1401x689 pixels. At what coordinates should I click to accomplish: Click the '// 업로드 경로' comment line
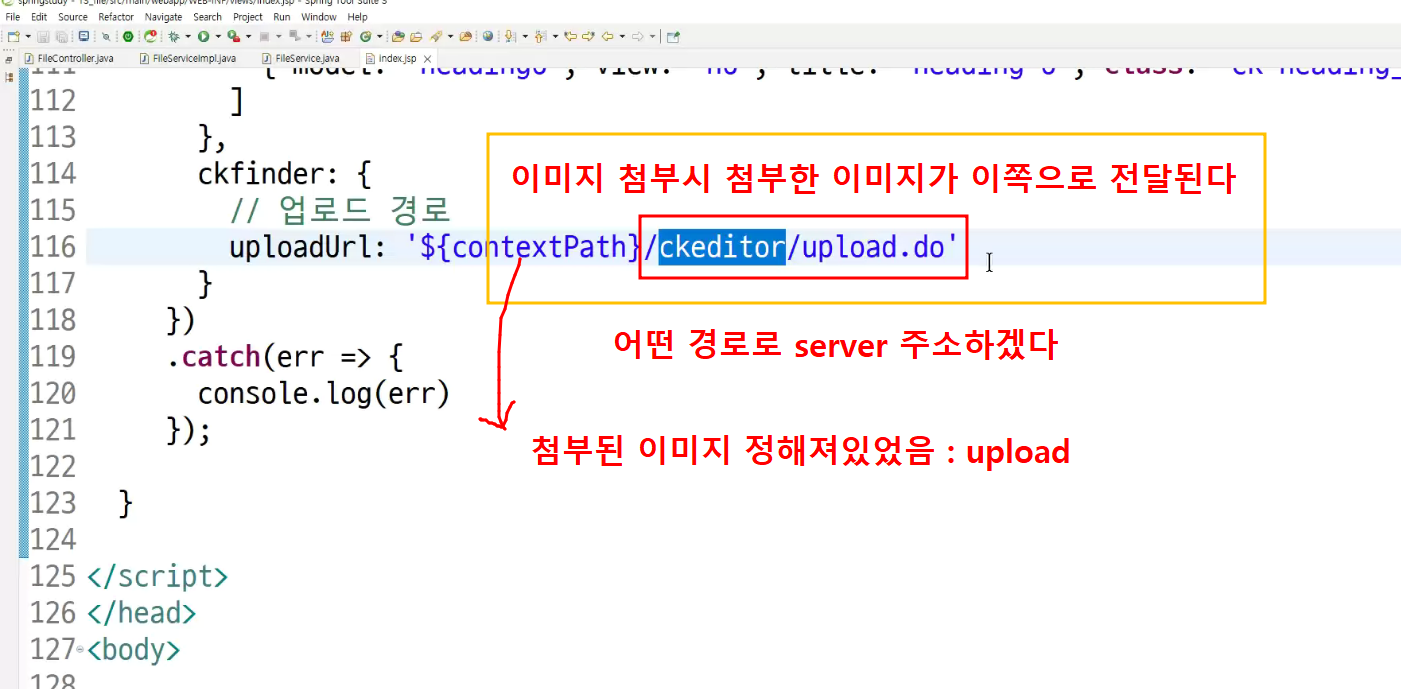pos(340,210)
